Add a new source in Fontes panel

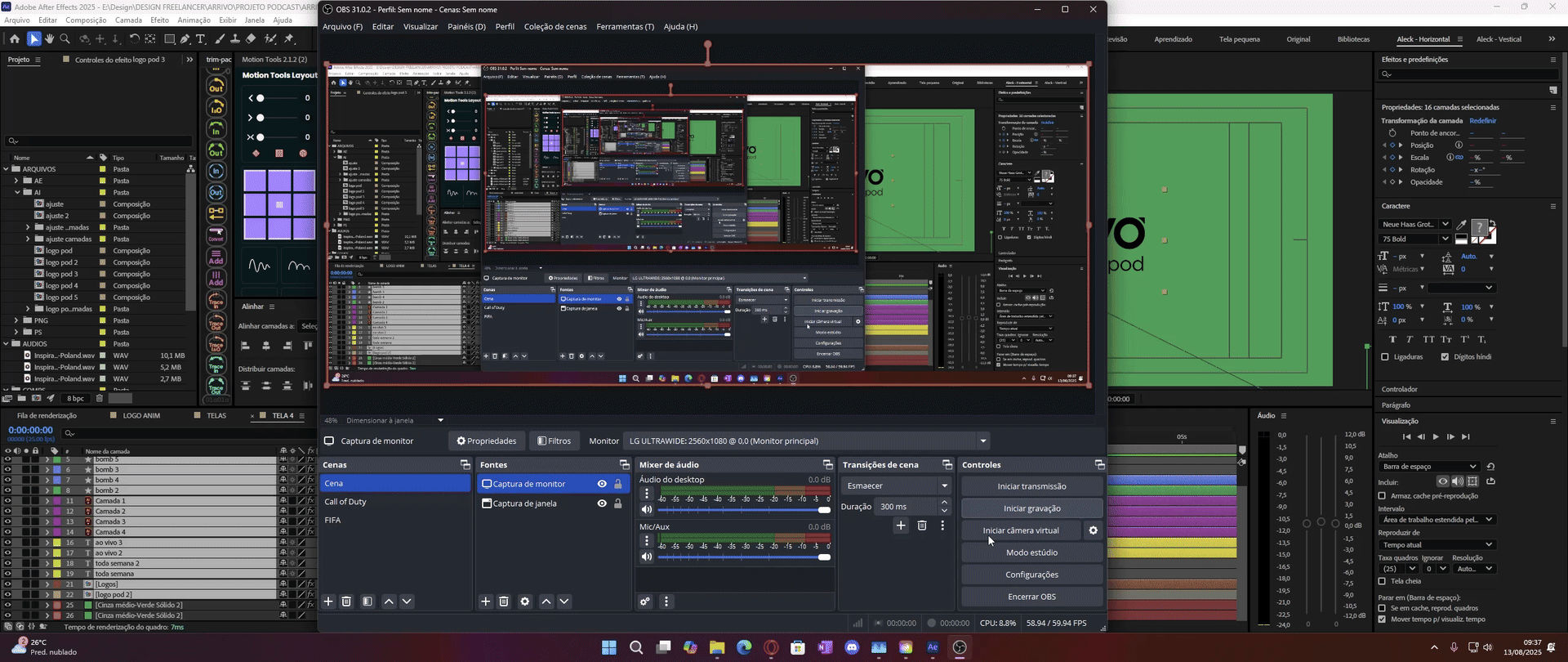coord(485,602)
